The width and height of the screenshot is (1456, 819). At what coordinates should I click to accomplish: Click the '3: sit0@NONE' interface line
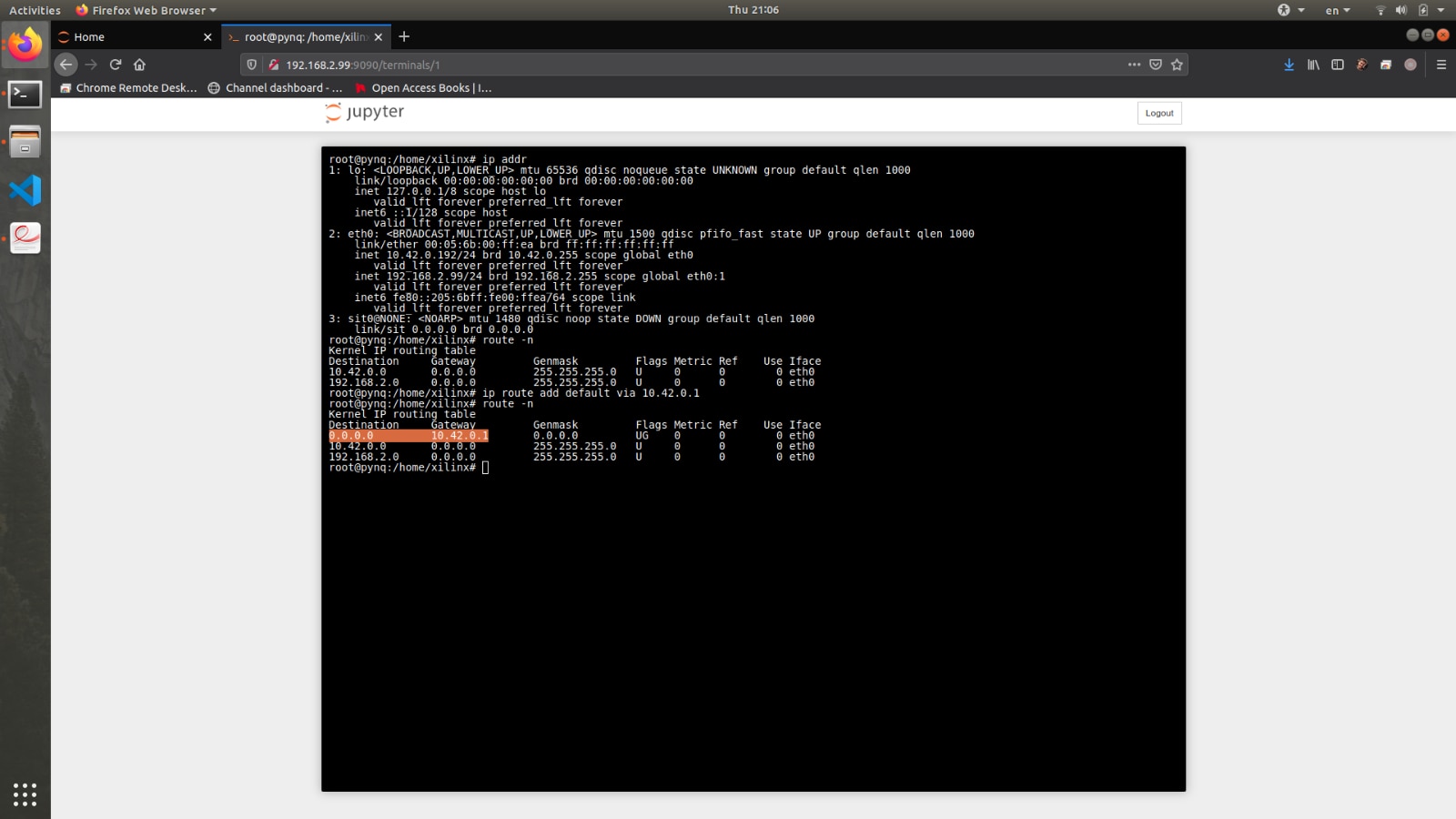coord(571,318)
